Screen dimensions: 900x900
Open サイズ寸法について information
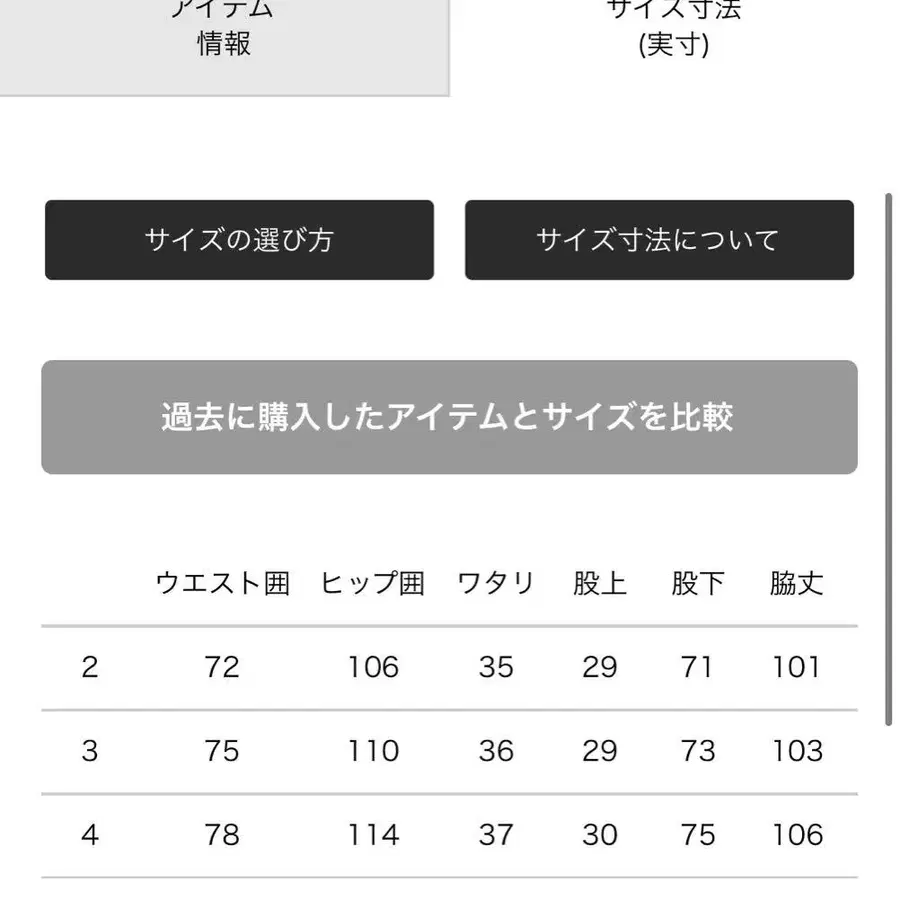tap(659, 240)
